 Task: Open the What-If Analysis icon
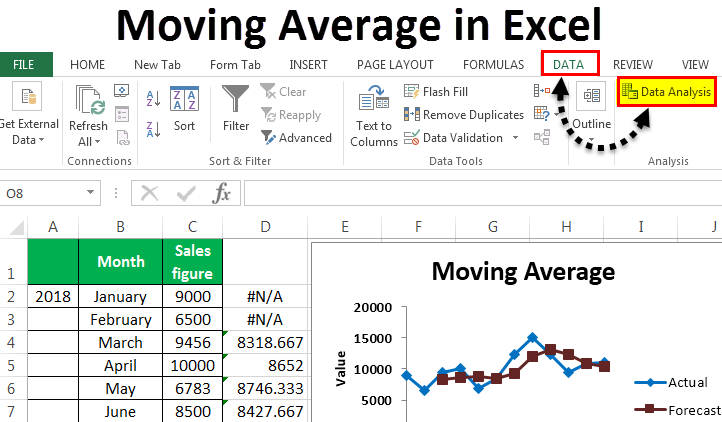[x=542, y=113]
